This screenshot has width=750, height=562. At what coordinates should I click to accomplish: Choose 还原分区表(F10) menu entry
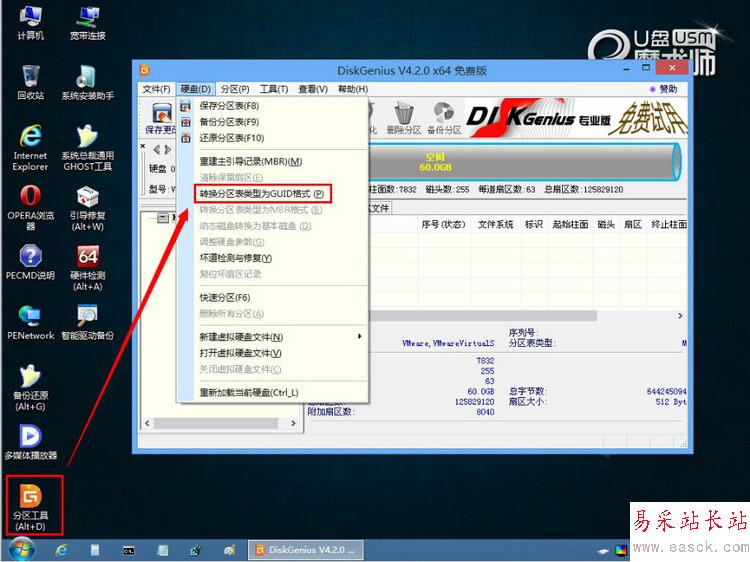[x=232, y=138]
